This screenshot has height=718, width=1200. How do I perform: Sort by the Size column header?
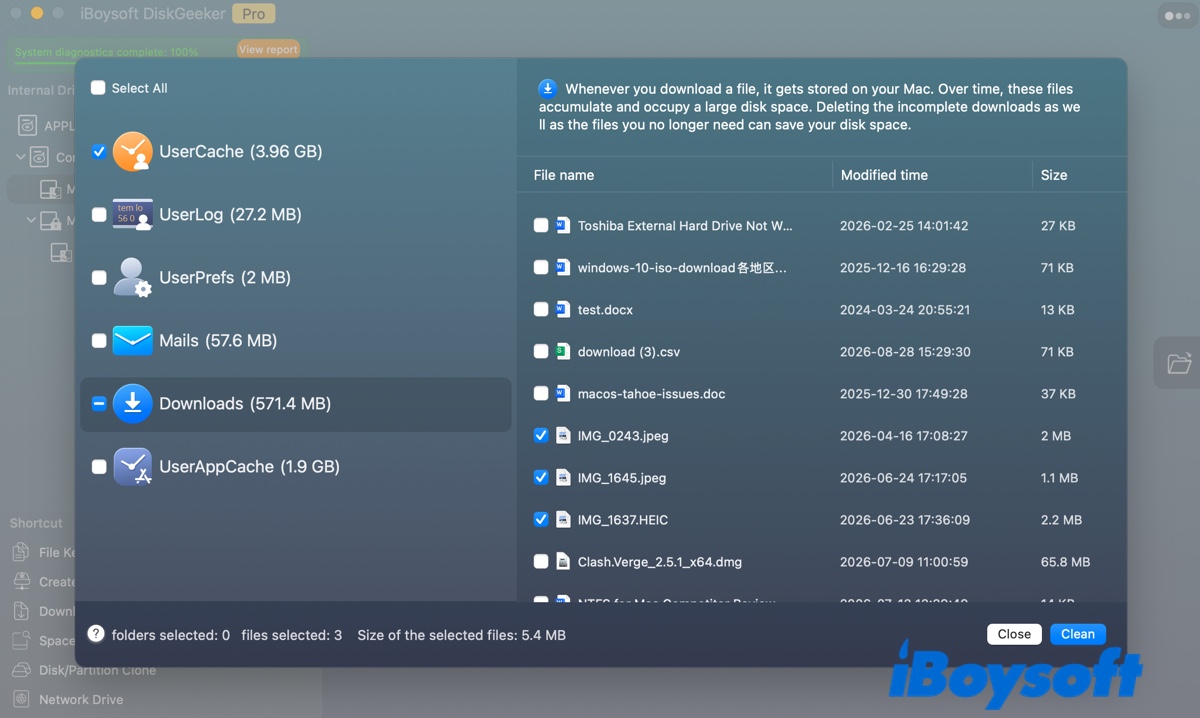(x=1054, y=175)
